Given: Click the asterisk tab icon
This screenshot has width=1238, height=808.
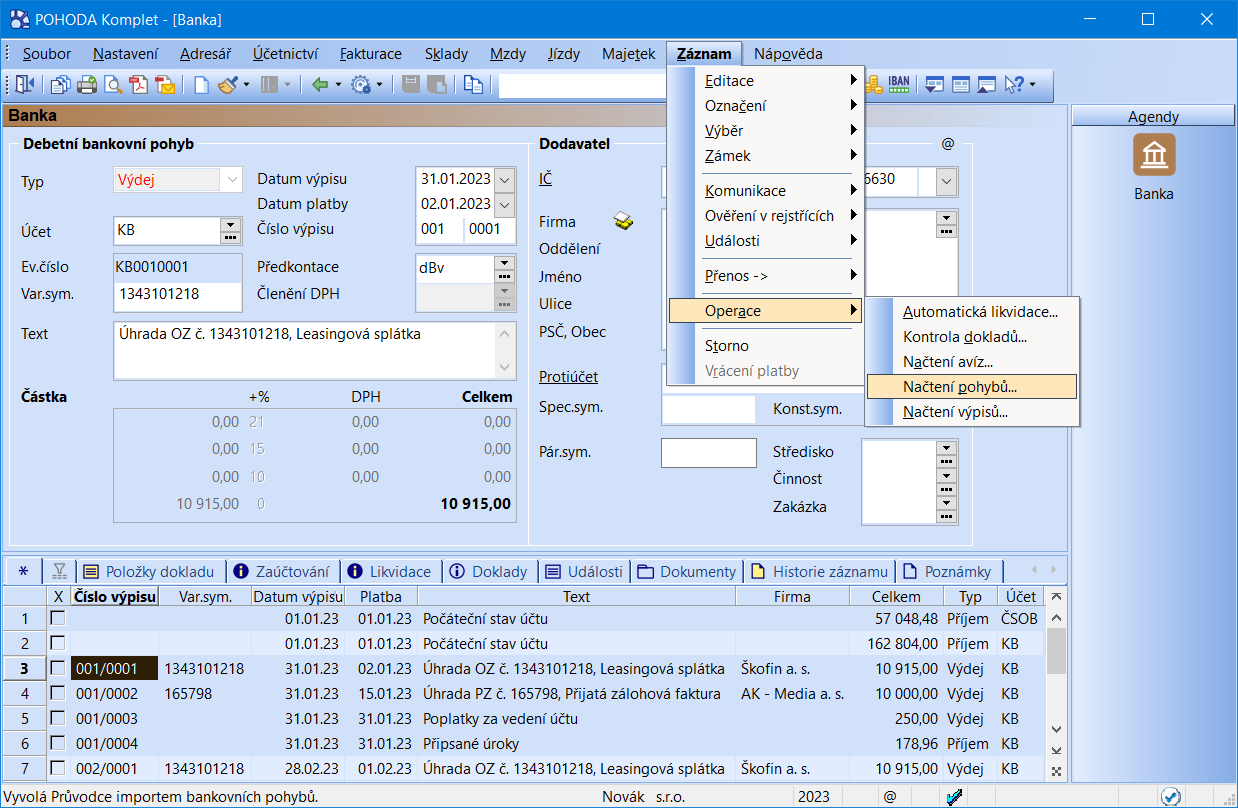Looking at the screenshot, I should pos(23,572).
